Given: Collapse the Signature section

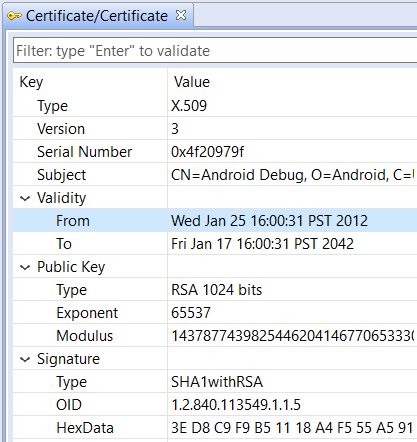Looking at the screenshot, I should tap(25, 360).
